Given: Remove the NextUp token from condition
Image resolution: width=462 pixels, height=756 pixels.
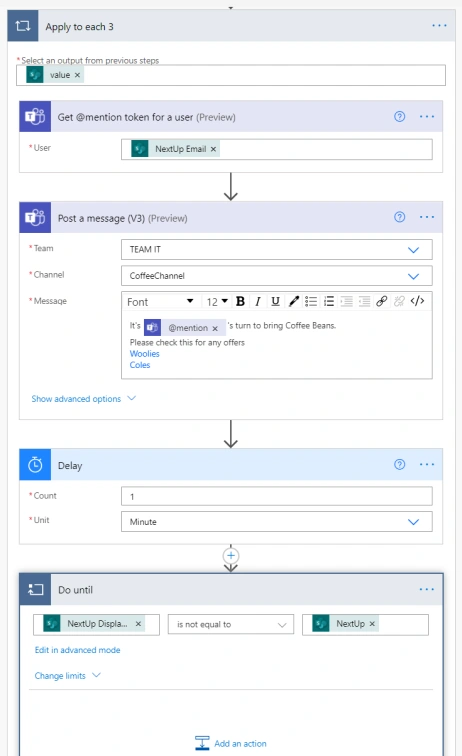Looking at the screenshot, I should click(372, 624).
